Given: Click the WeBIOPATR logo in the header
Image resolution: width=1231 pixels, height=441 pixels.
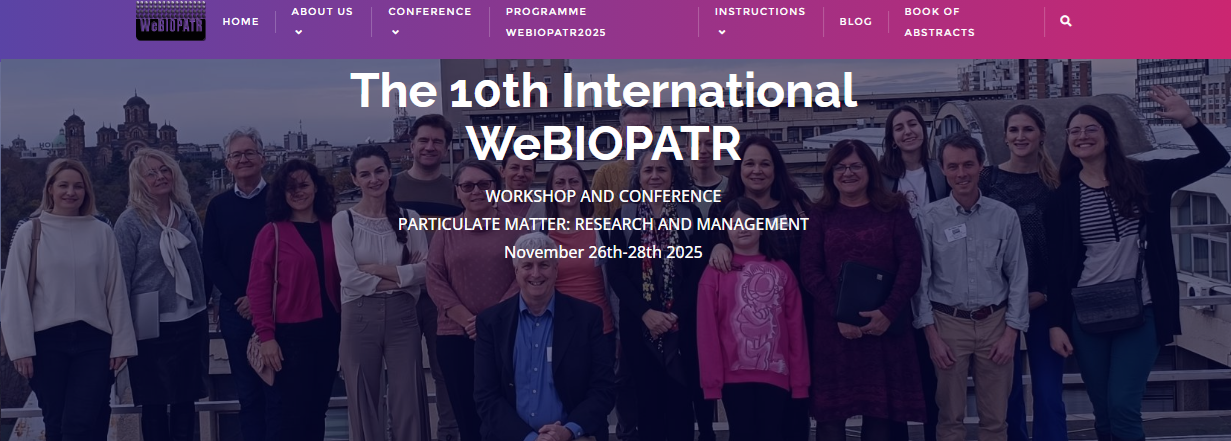Looking at the screenshot, I should coord(170,21).
